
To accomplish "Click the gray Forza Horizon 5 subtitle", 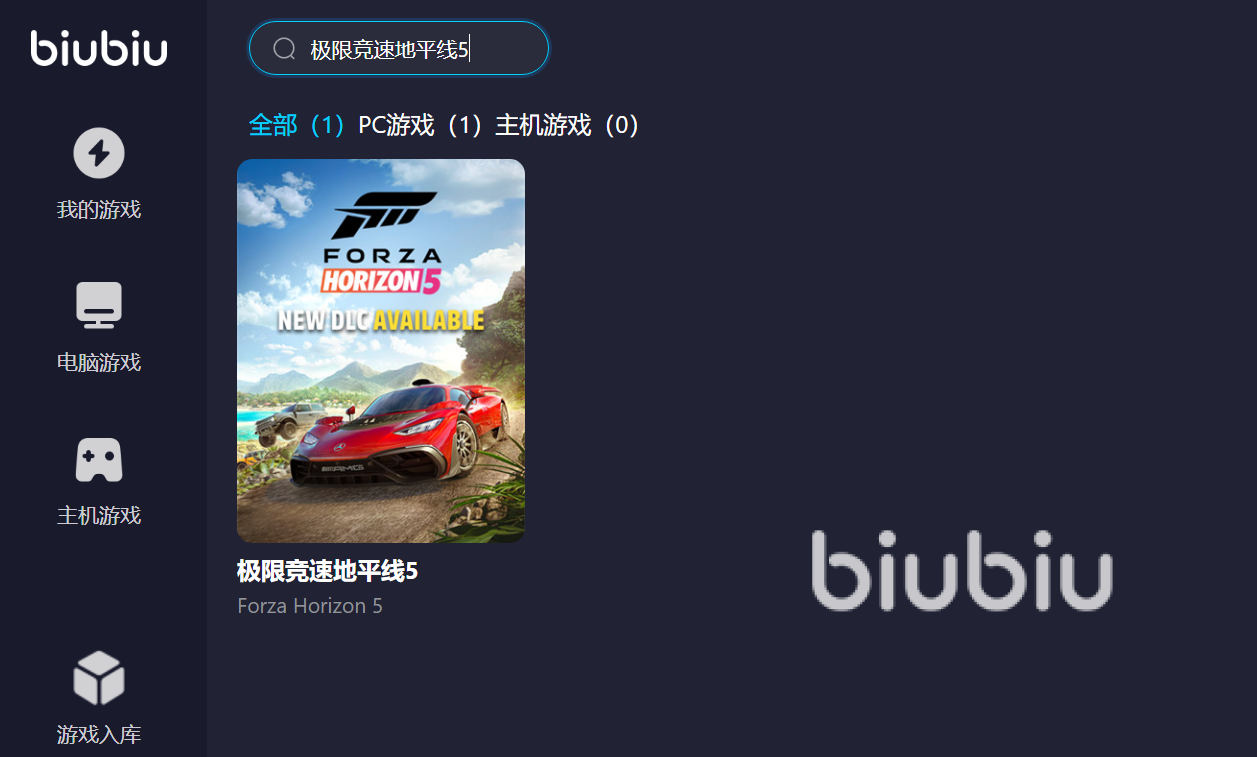I will point(310,606).
